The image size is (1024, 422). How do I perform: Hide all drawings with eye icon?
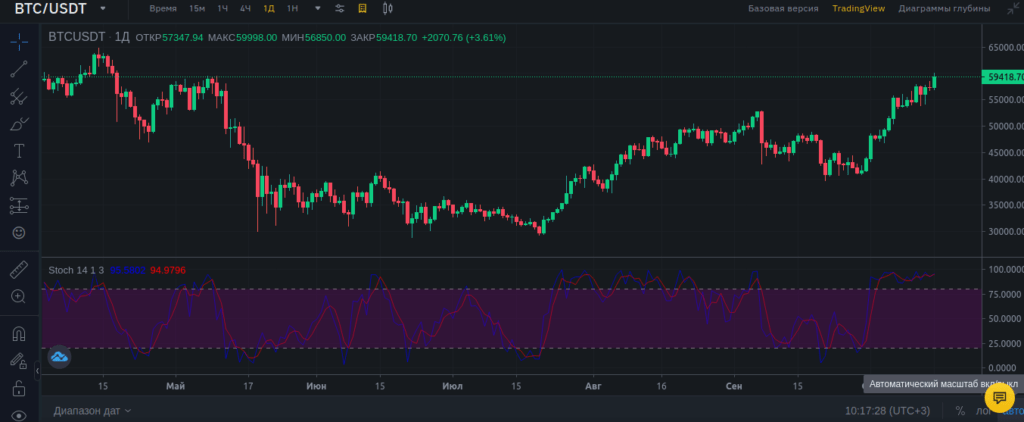click(18, 414)
